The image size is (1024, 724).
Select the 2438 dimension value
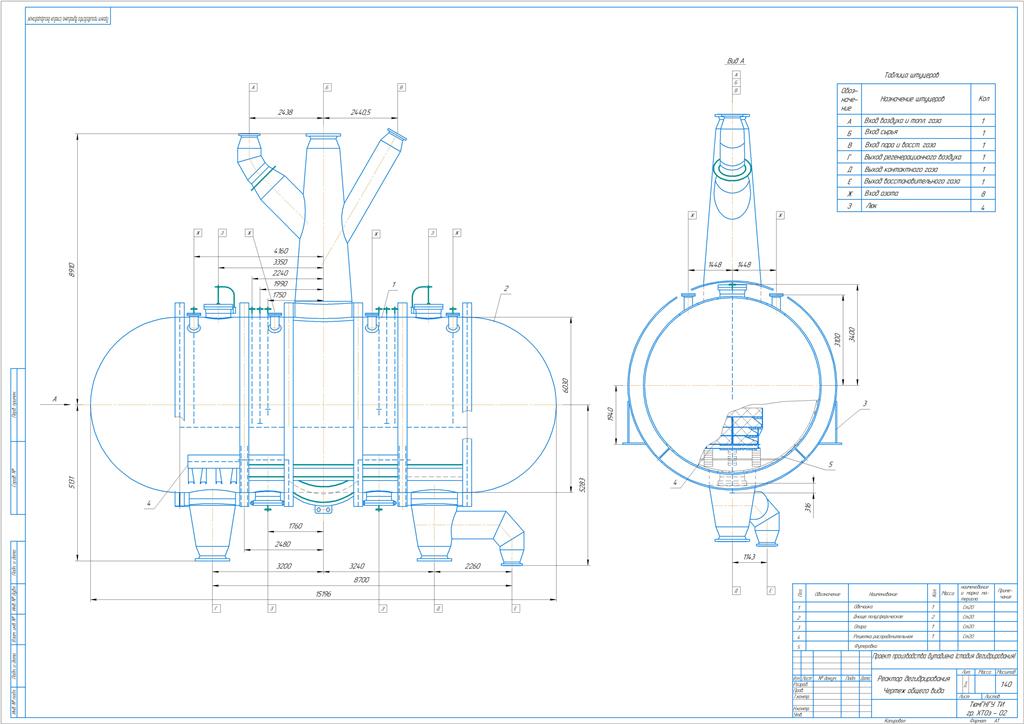(x=285, y=112)
